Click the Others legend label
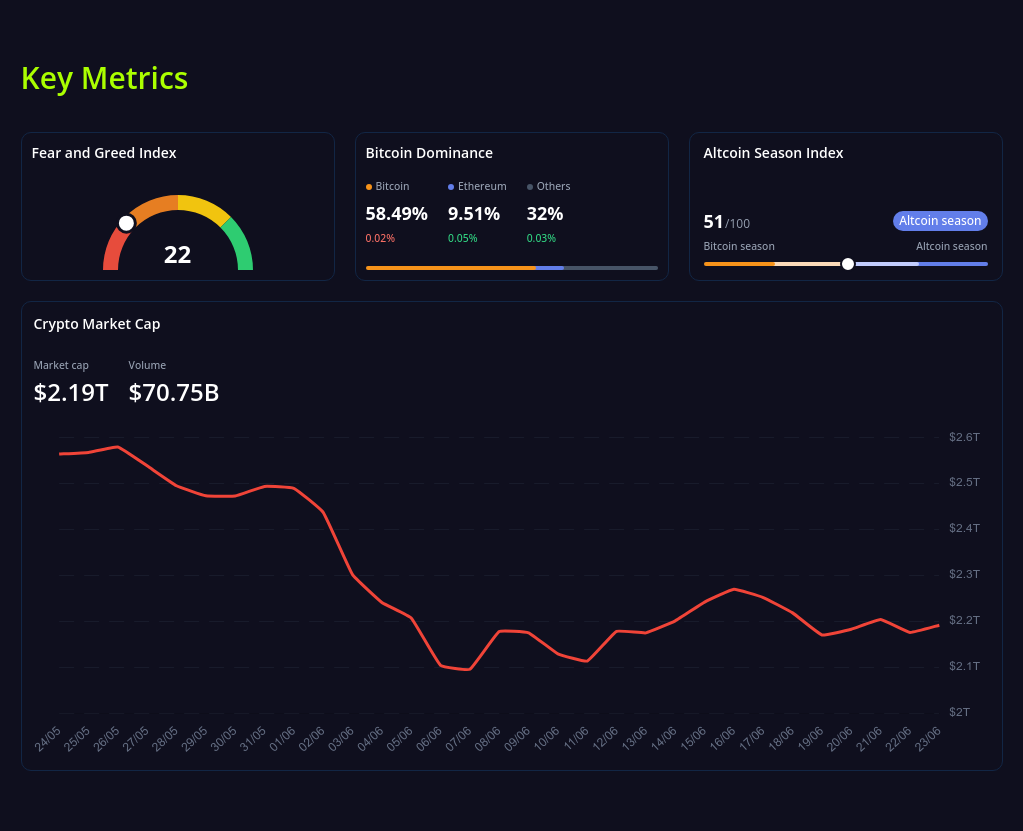The image size is (1023, 831). [x=553, y=187]
